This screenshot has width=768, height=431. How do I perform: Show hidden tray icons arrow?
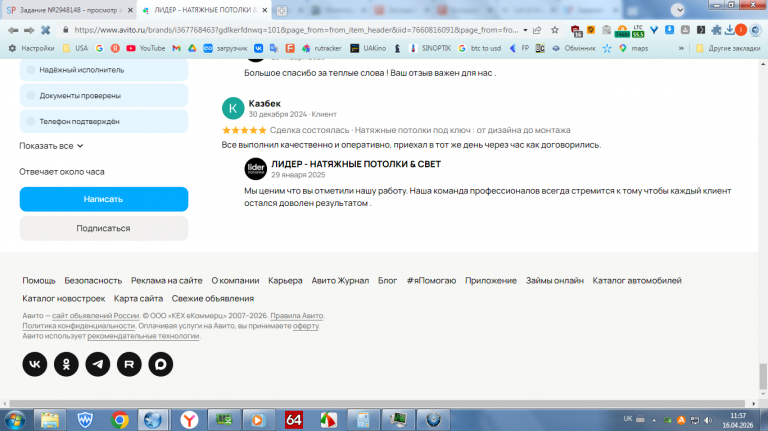point(653,420)
